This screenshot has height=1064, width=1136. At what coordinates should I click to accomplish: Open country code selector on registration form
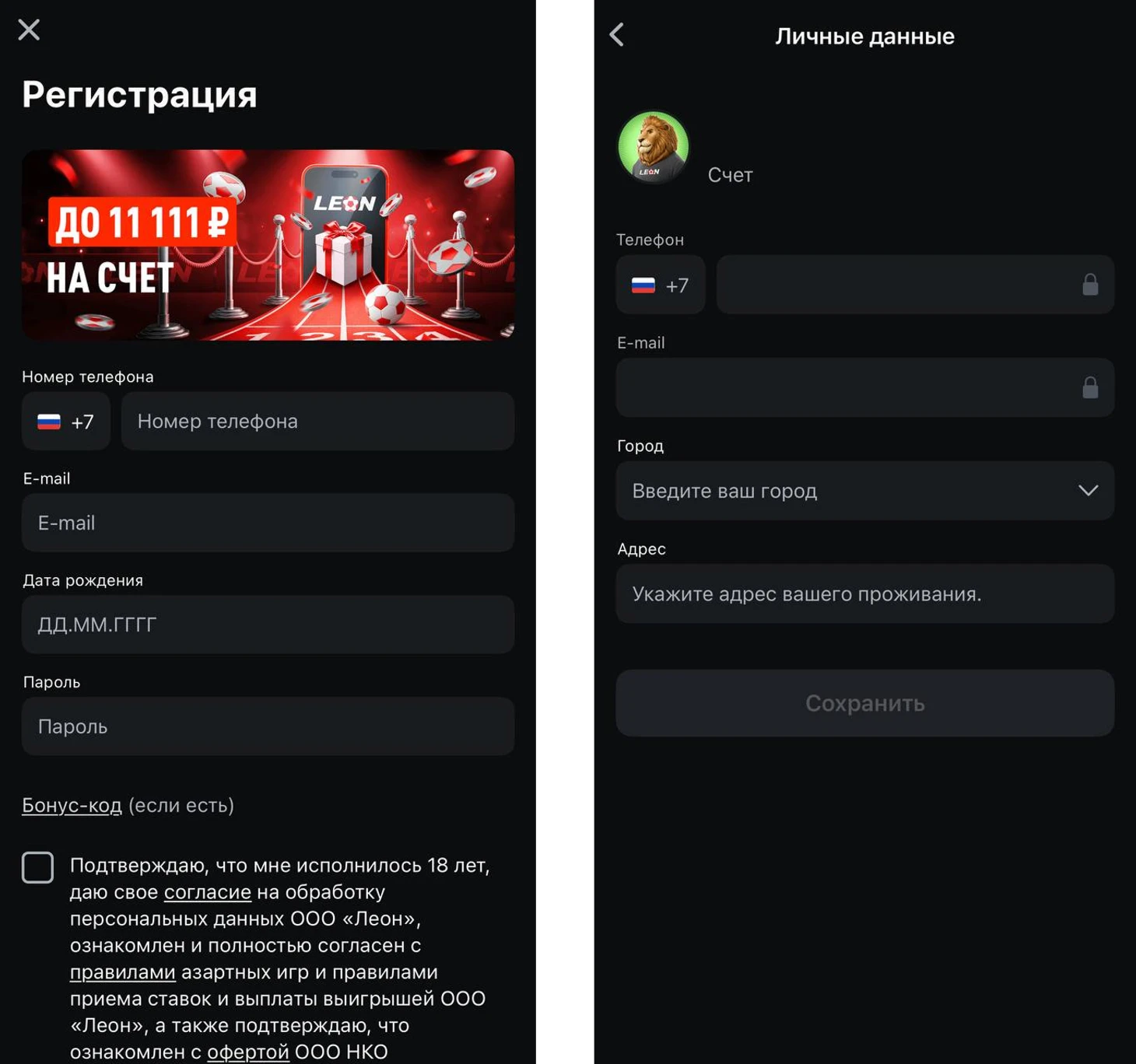pyautogui.click(x=66, y=421)
